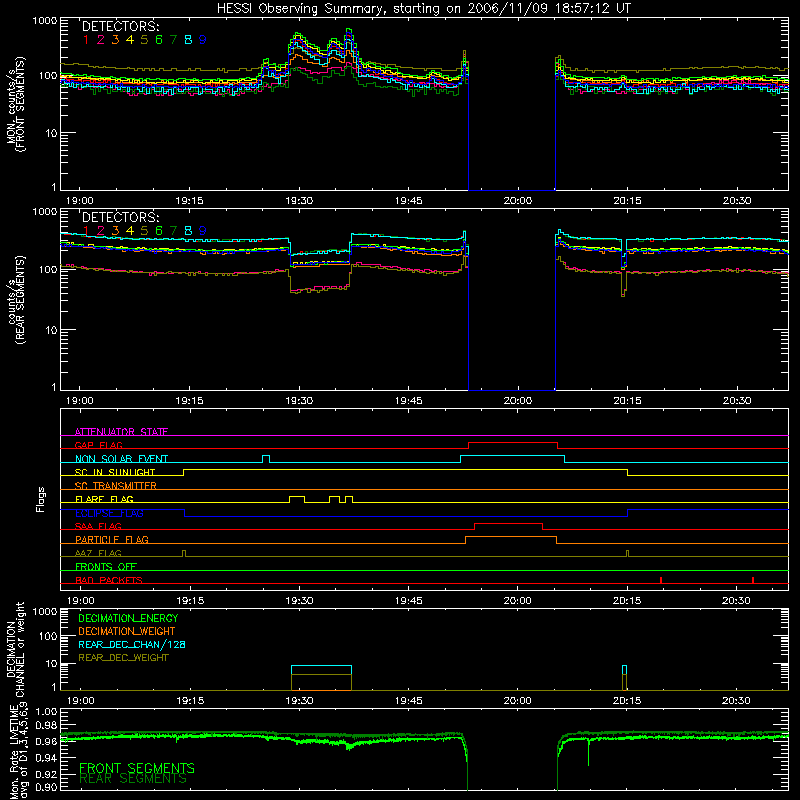Click the HESSI Observing Summary title text
Viewport: 800px width, 800px height.
point(423,8)
